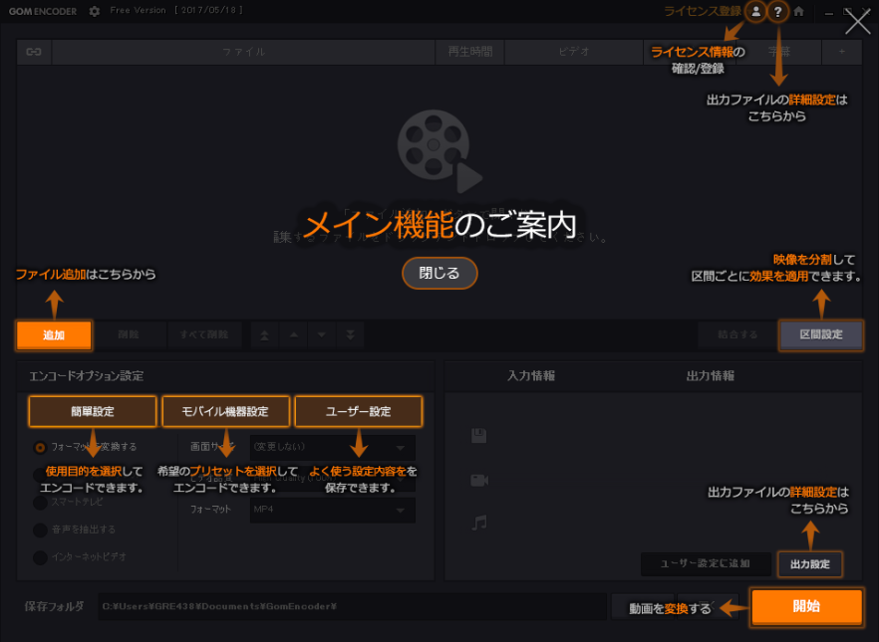Click the music note audio info icon
The width and height of the screenshot is (879, 642).
tap(479, 523)
